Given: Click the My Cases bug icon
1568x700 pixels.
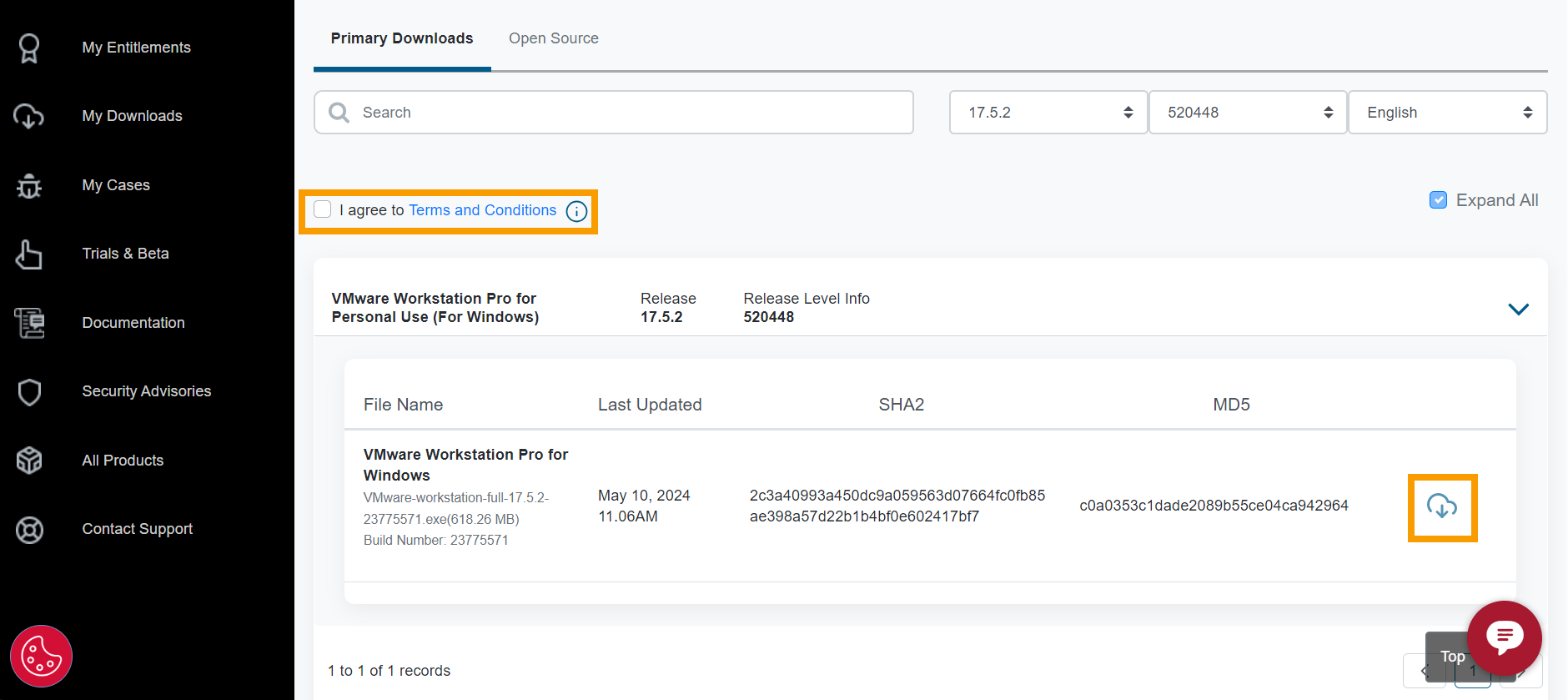Looking at the screenshot, I should point(29,185).
